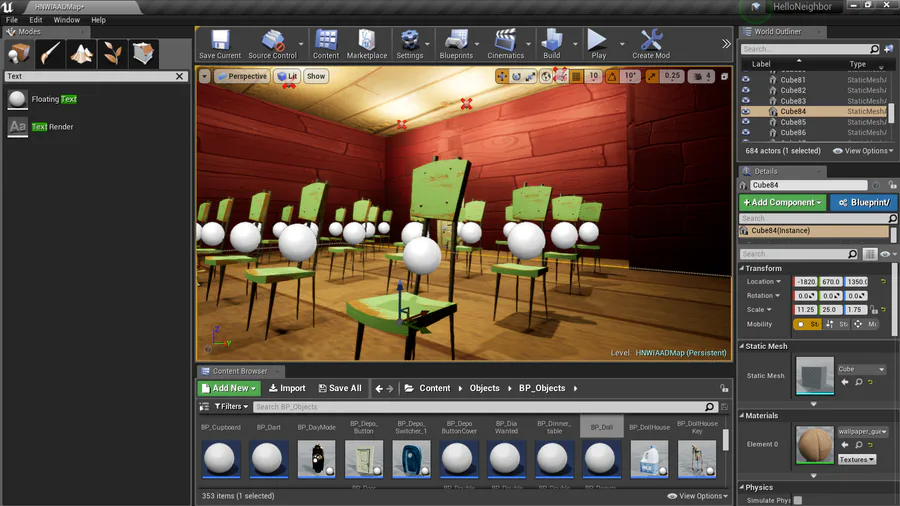Toggle scale snapping icon in viewport

652,76
